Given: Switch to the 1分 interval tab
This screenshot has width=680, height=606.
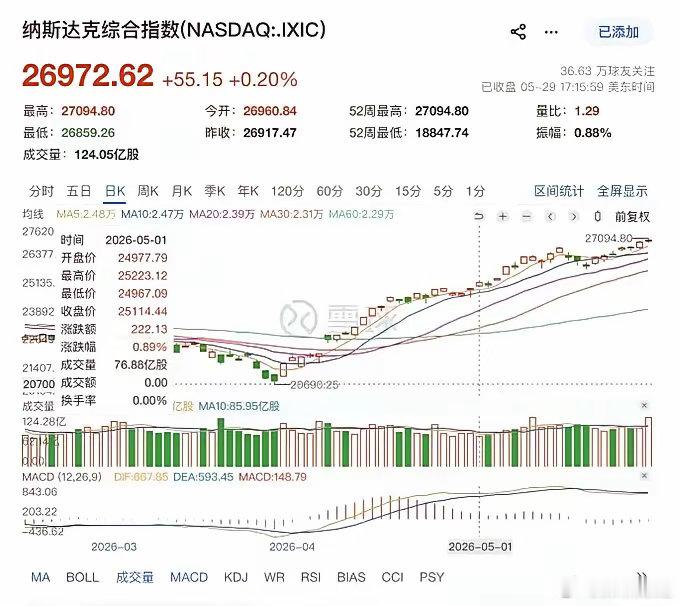Looking at the screenshot, I should pyautogui.click(x=475, y=191).
